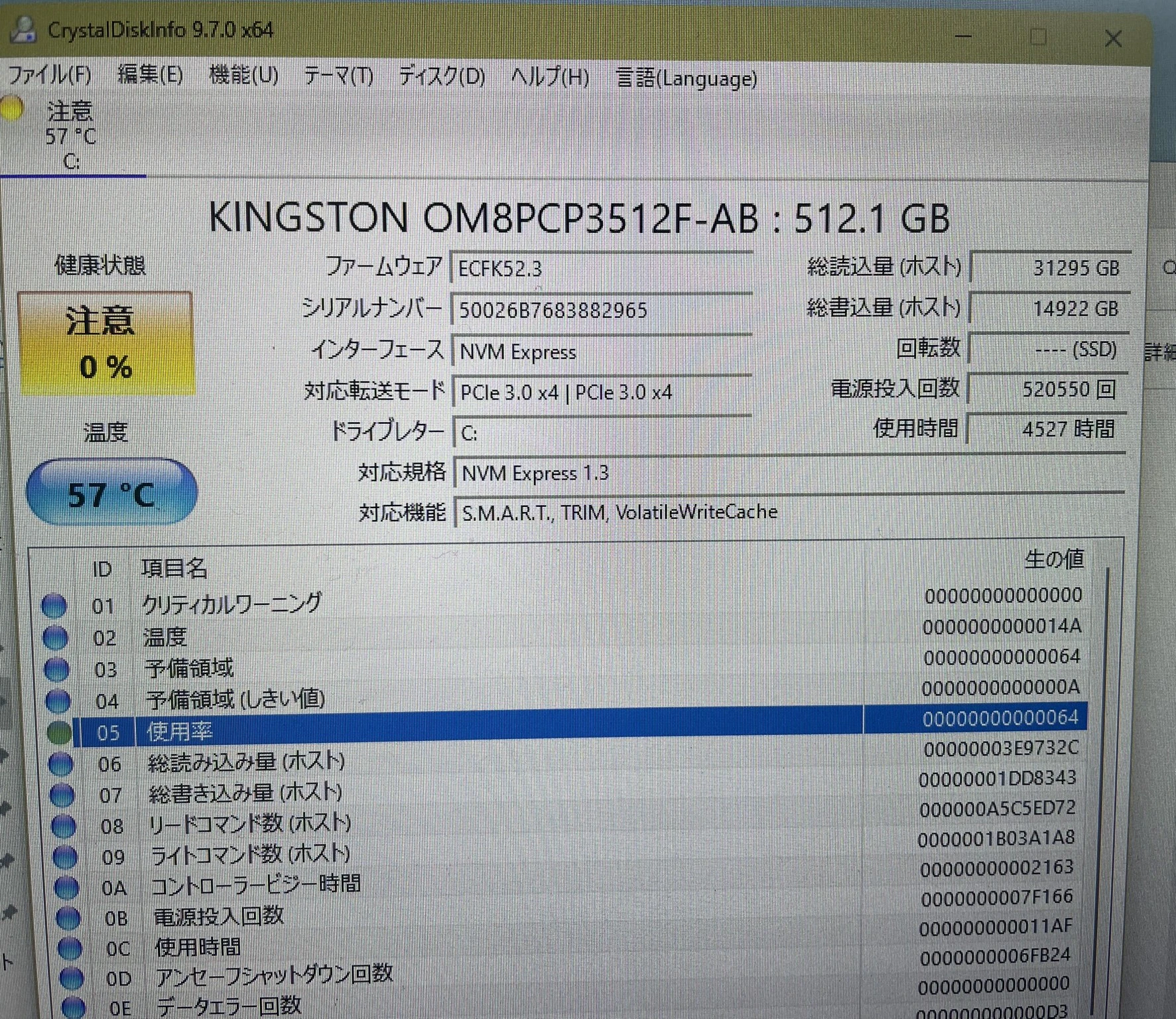This screenshot has height=1019, width=1176.
Task: Select the クリティカルワーニング attribute row
Action: click(564, 600)
